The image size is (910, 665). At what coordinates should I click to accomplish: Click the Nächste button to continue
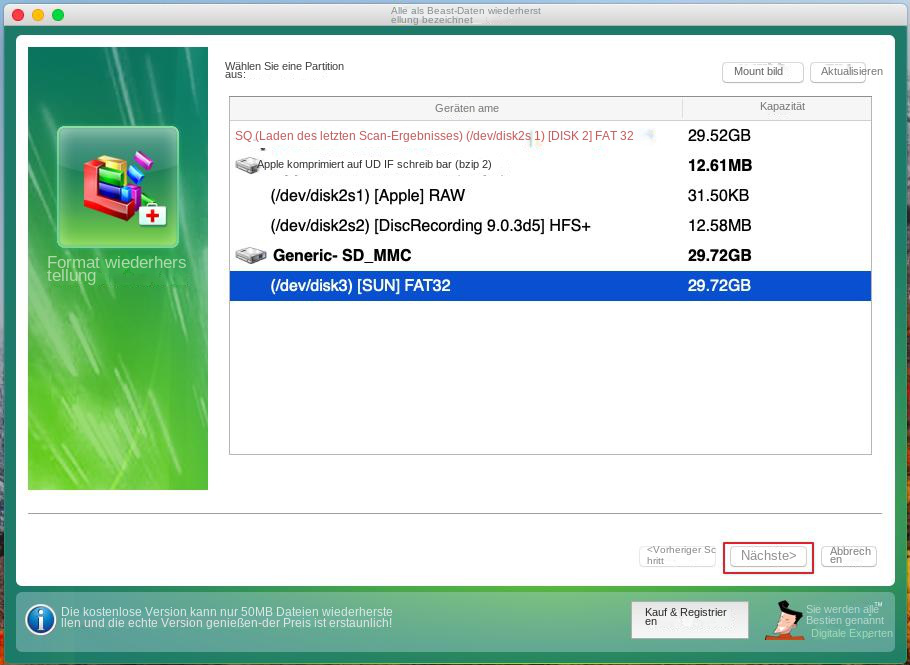coord(767,555)
